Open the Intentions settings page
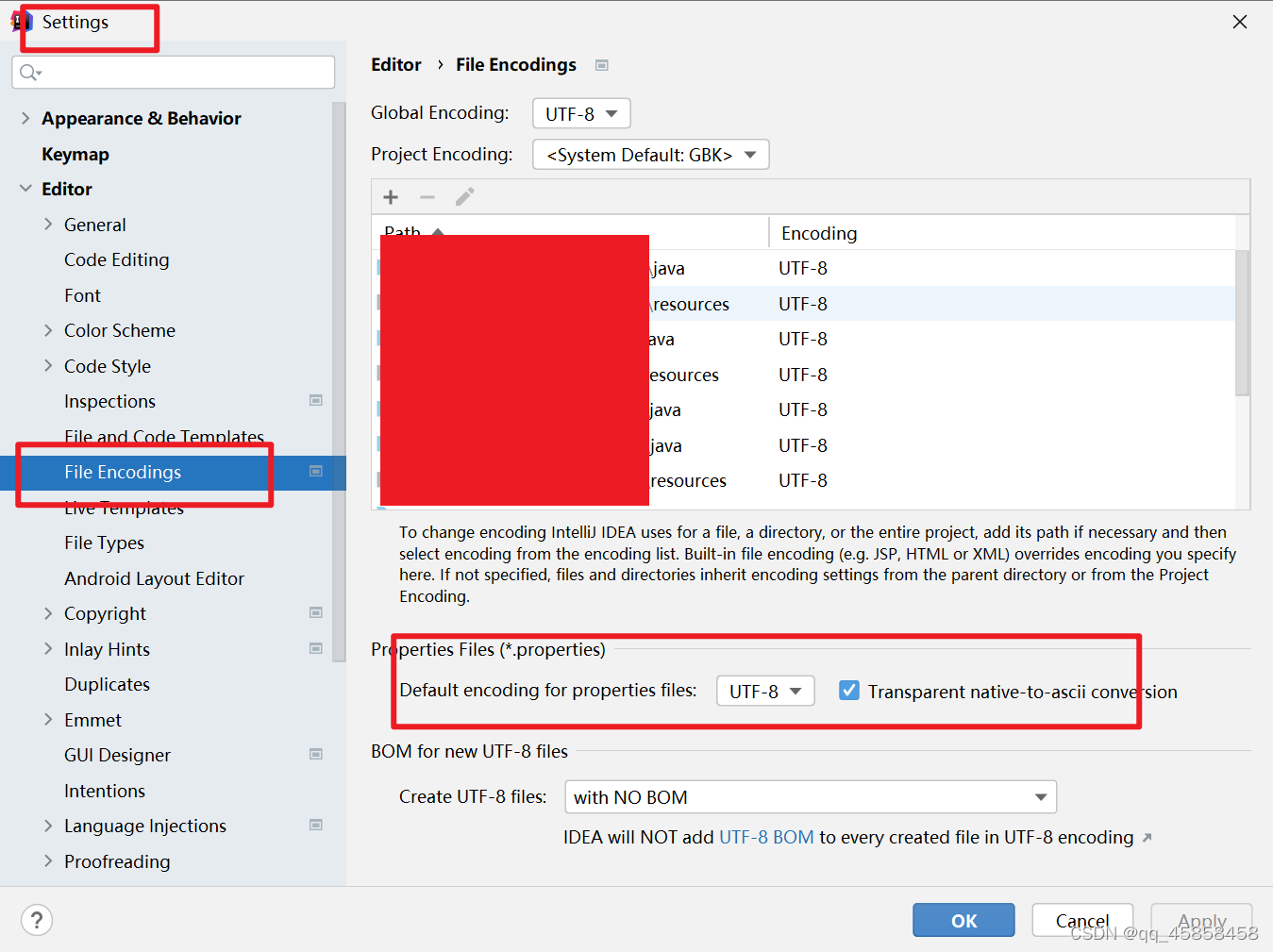This screenshot has width=1273, height=952. pos(105,791)
